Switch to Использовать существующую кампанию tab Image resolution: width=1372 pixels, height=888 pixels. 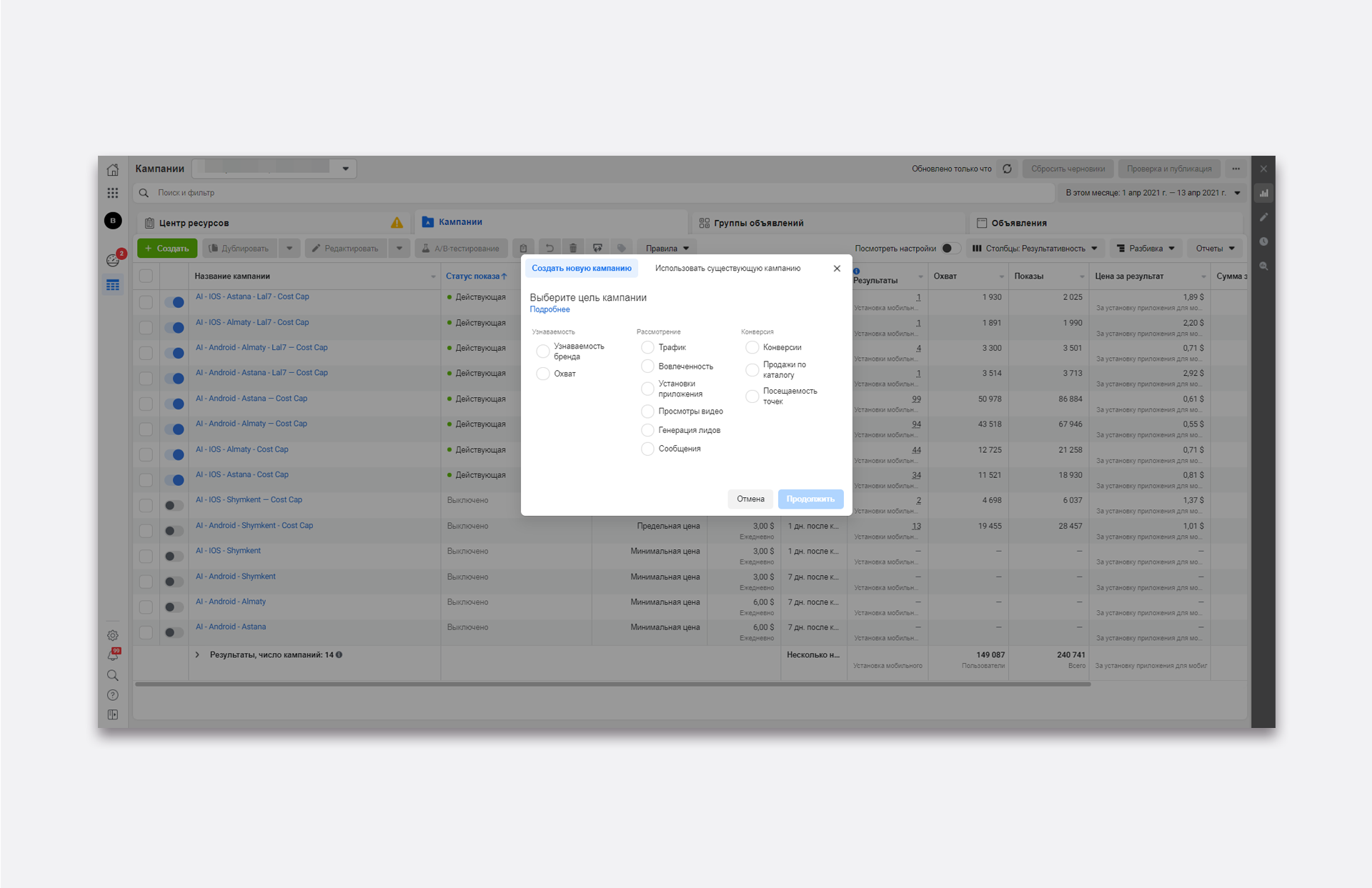(x=727, y=269)
